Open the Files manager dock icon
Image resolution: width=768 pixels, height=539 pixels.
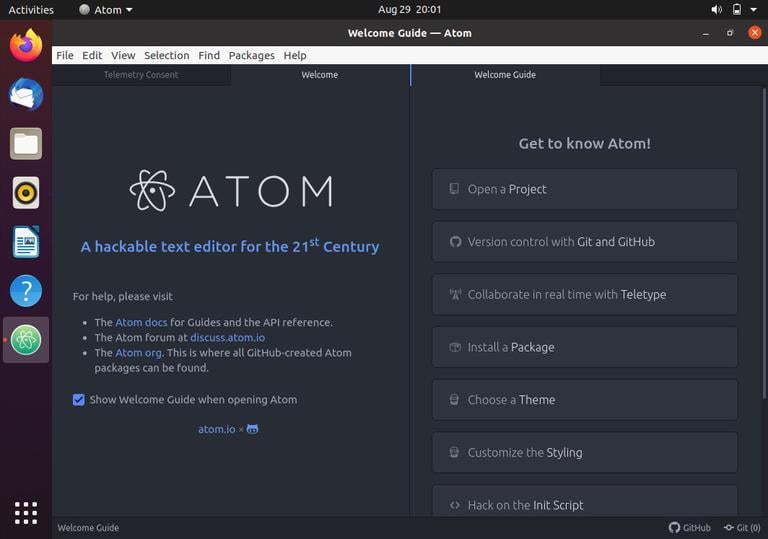pyautogui.click(x=26, y=144)
